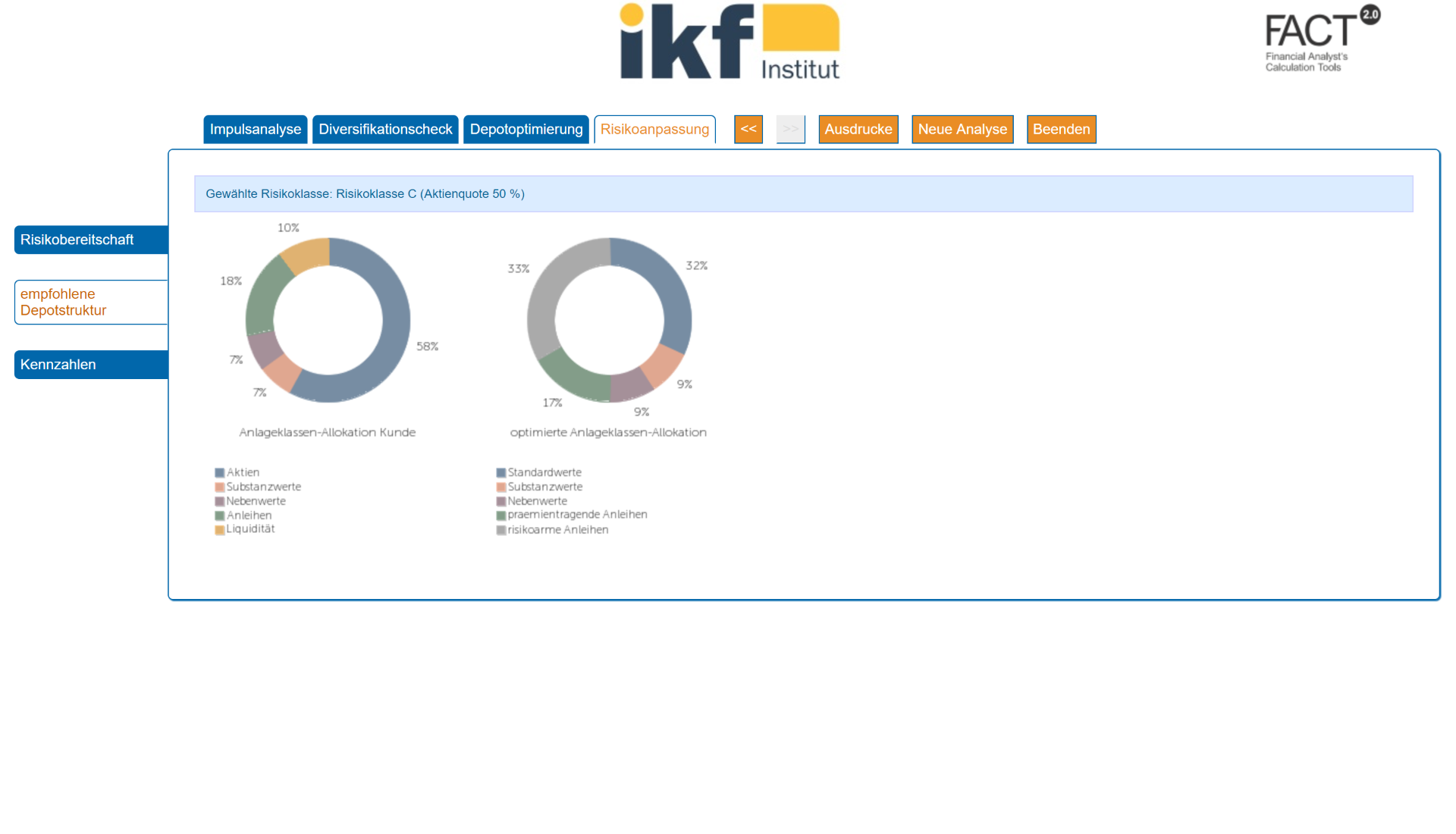This screenshot has width=1456, height=834.
Task: Start a Neue Analyse
Action: pos(962,130)
